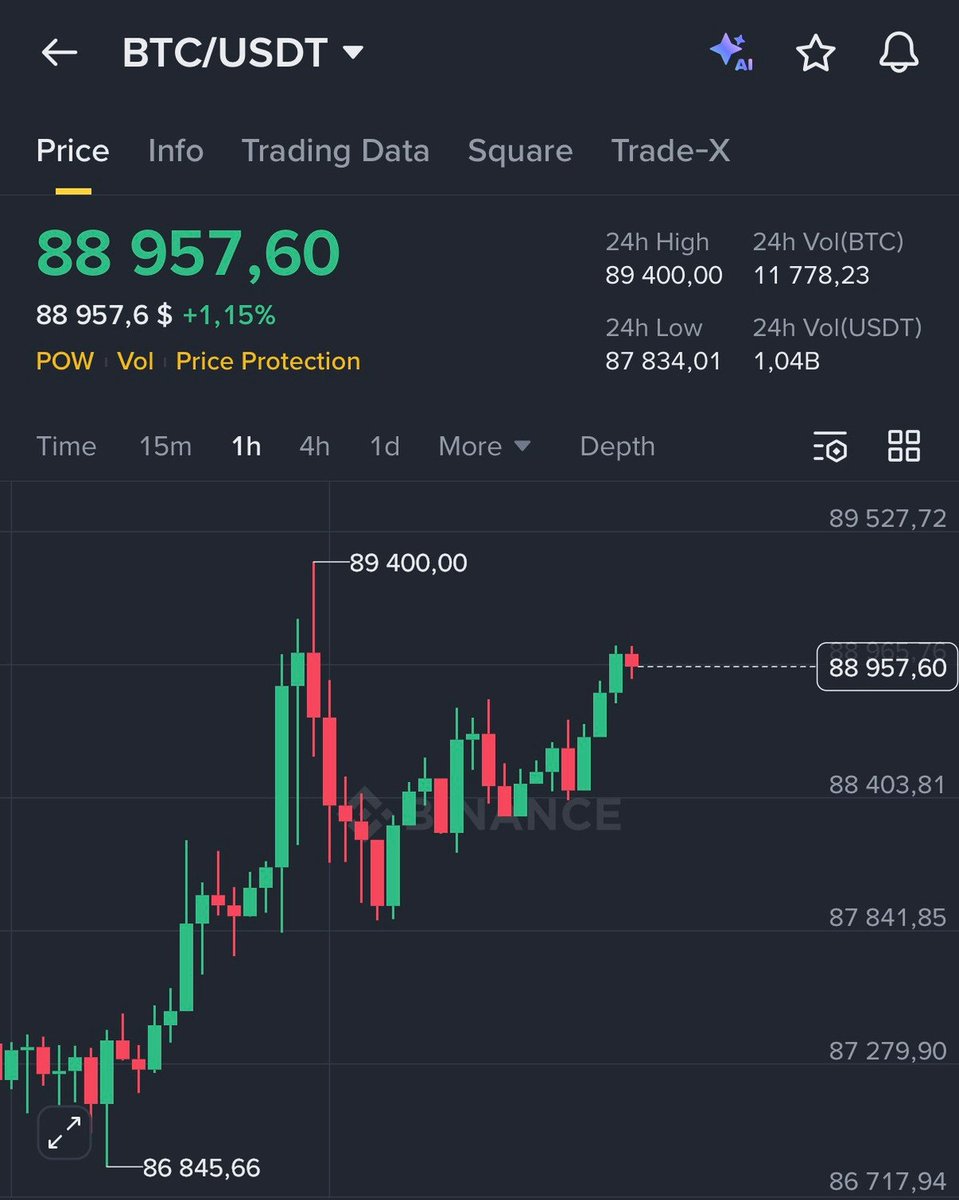Open the grid layout icon

[x=904, y=446]
